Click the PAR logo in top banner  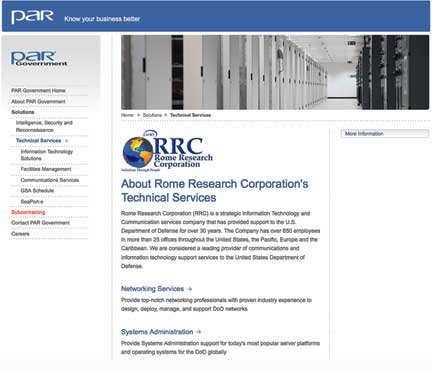(32, 17)
